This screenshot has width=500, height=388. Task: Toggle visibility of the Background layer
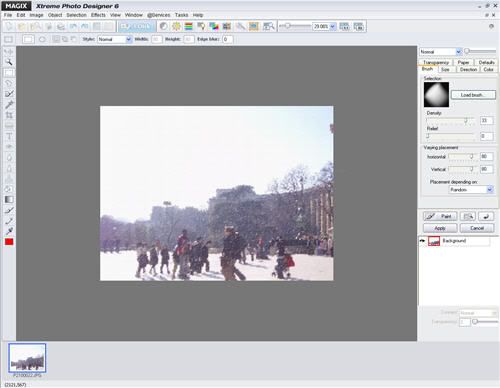[x=423, y=241]
